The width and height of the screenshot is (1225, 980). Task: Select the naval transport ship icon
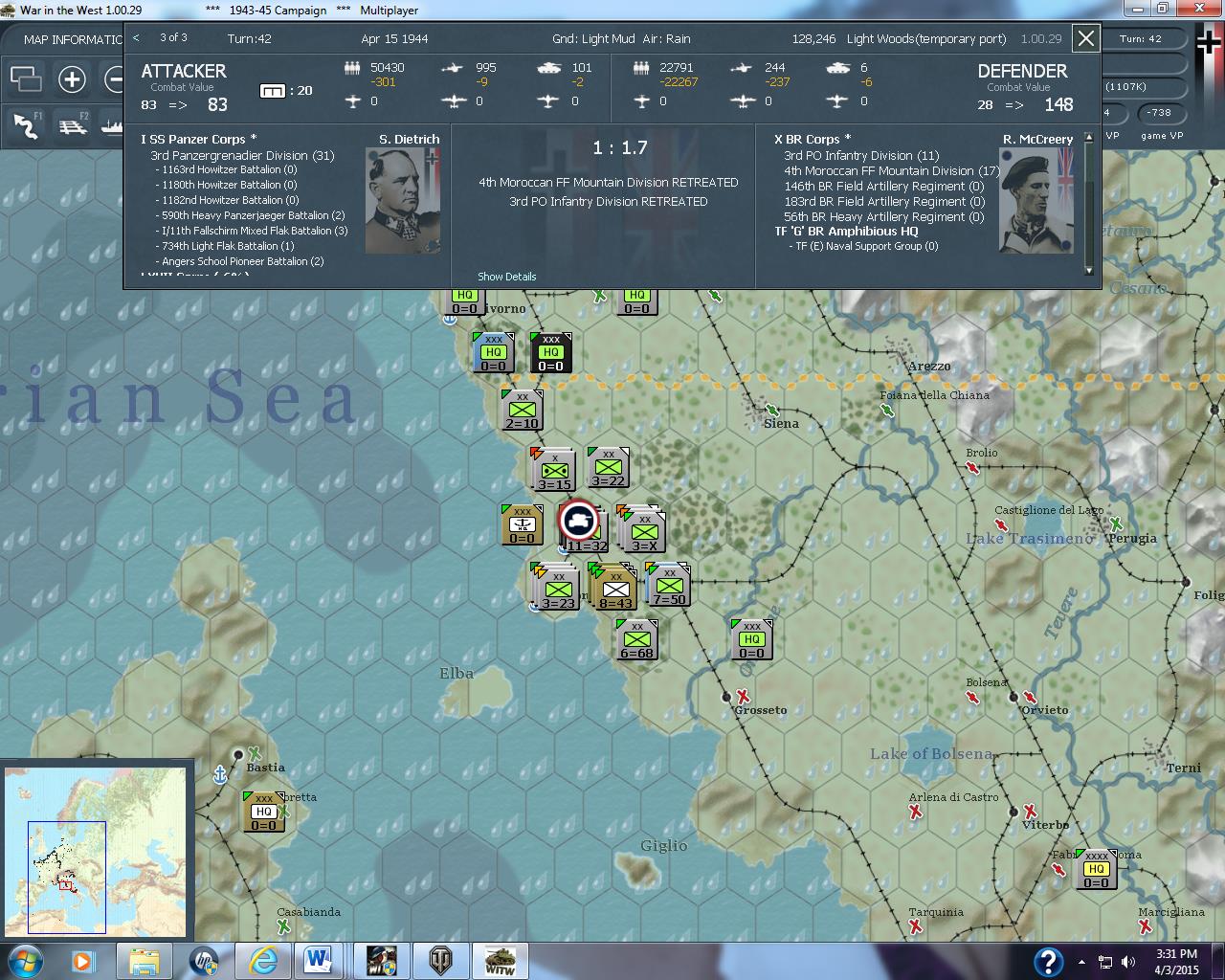click(x=112, y=125)
